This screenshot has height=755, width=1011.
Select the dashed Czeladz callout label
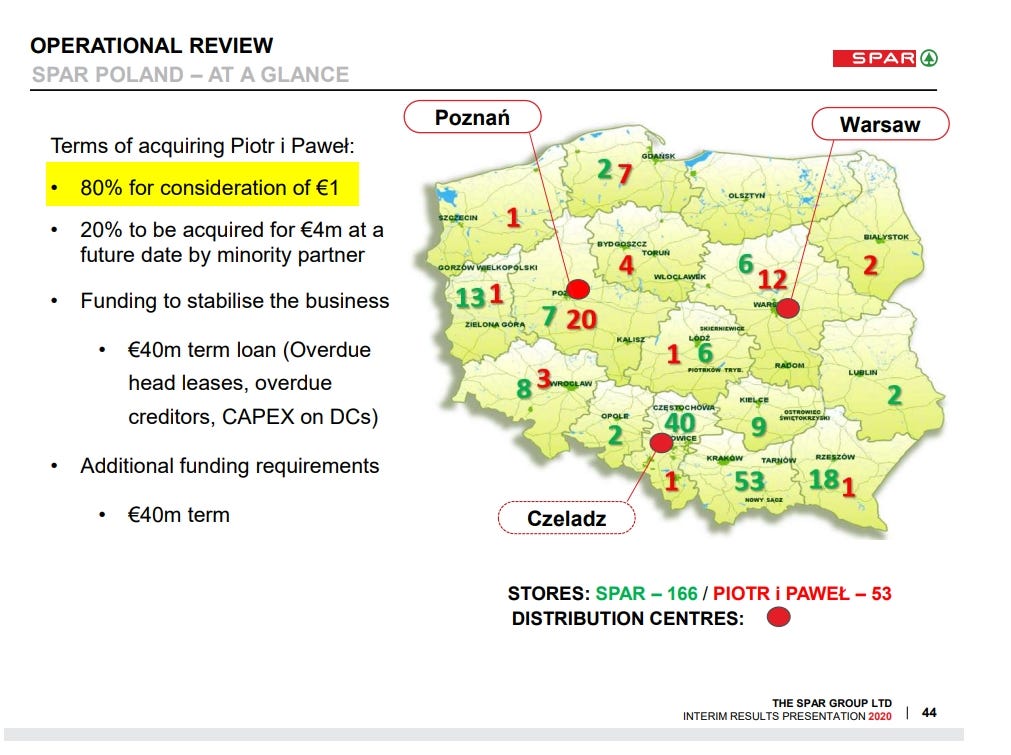(566, 518)
